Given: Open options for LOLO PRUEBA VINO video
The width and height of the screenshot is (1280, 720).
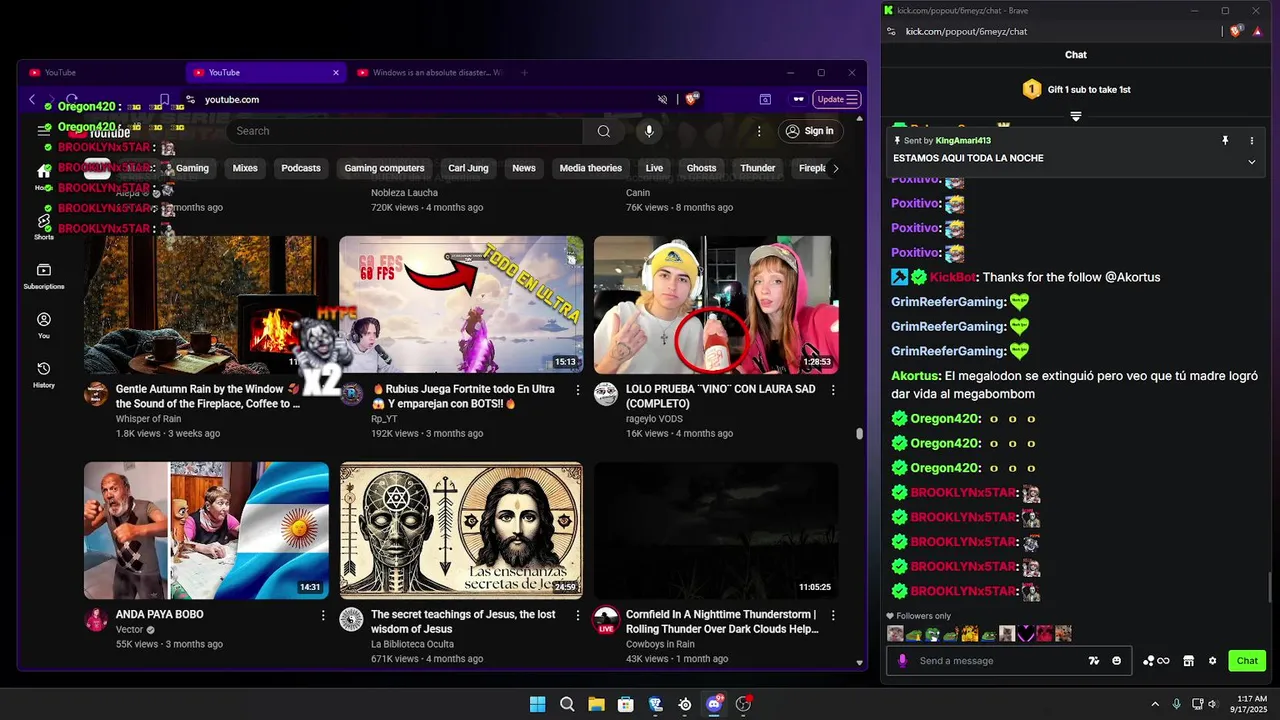Looking at the screenshot, I should coord(833,390).
